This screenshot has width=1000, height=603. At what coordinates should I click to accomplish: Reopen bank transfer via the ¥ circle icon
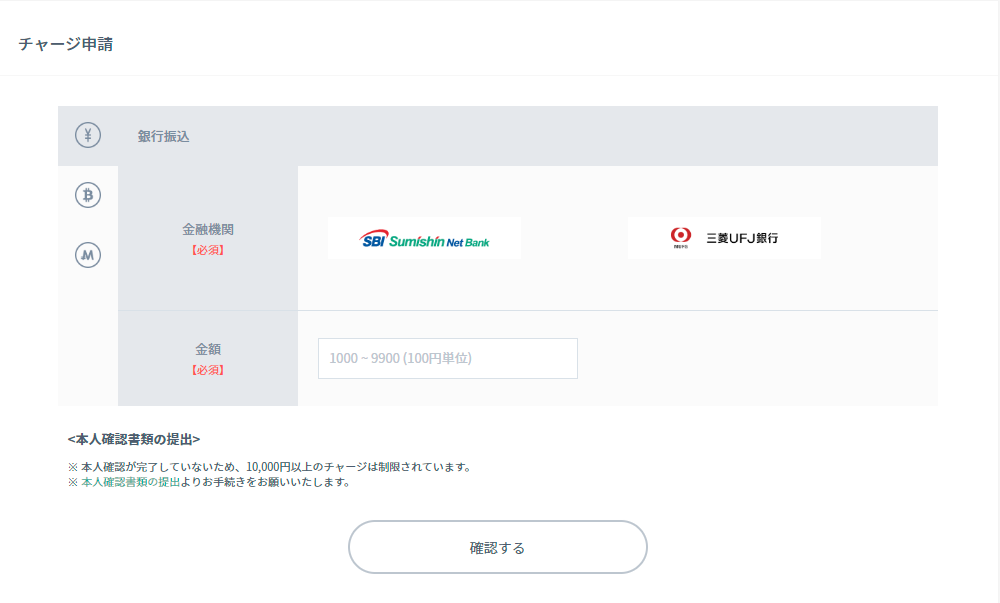coord(87,134)
